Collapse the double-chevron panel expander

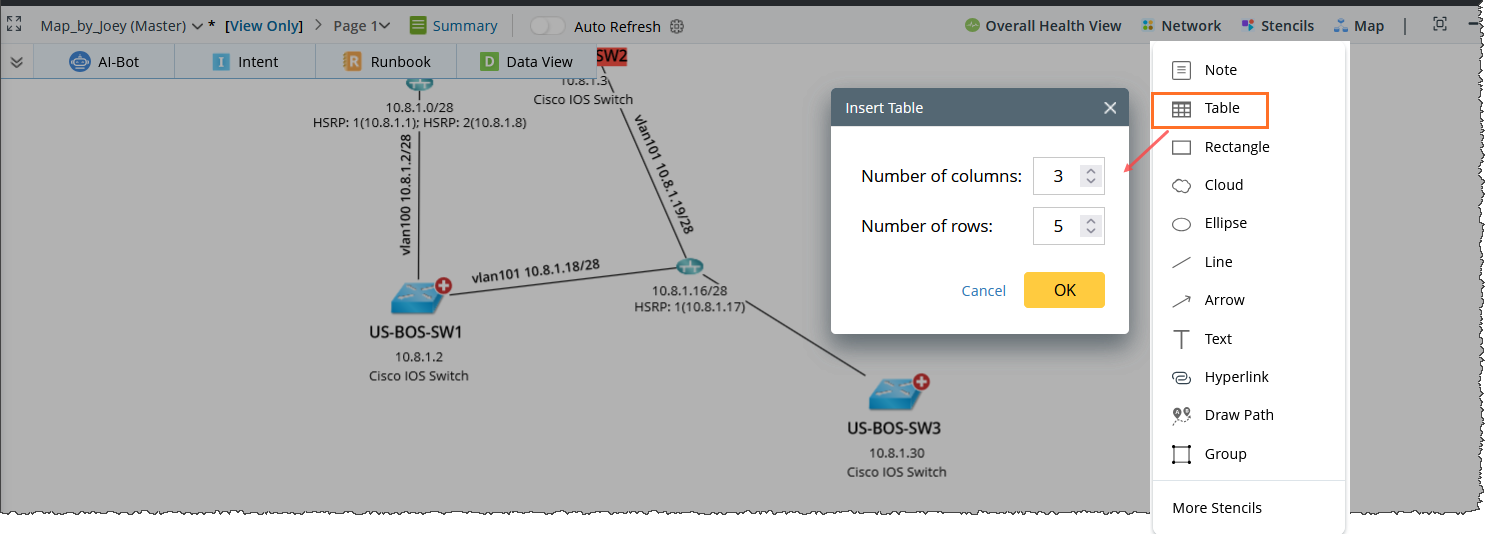point(16,62)
